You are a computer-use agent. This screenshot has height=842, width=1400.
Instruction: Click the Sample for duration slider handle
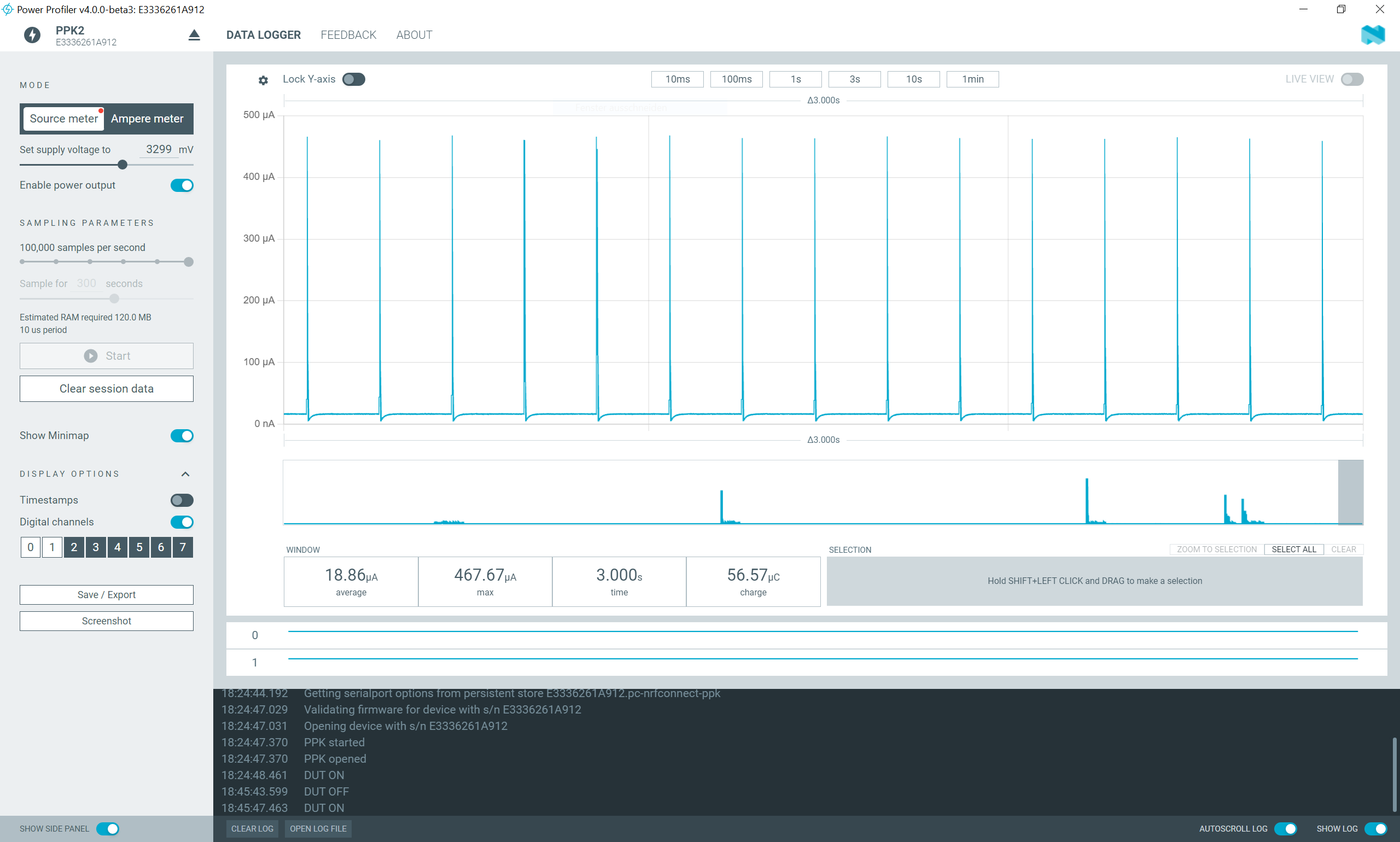point(114,299)
